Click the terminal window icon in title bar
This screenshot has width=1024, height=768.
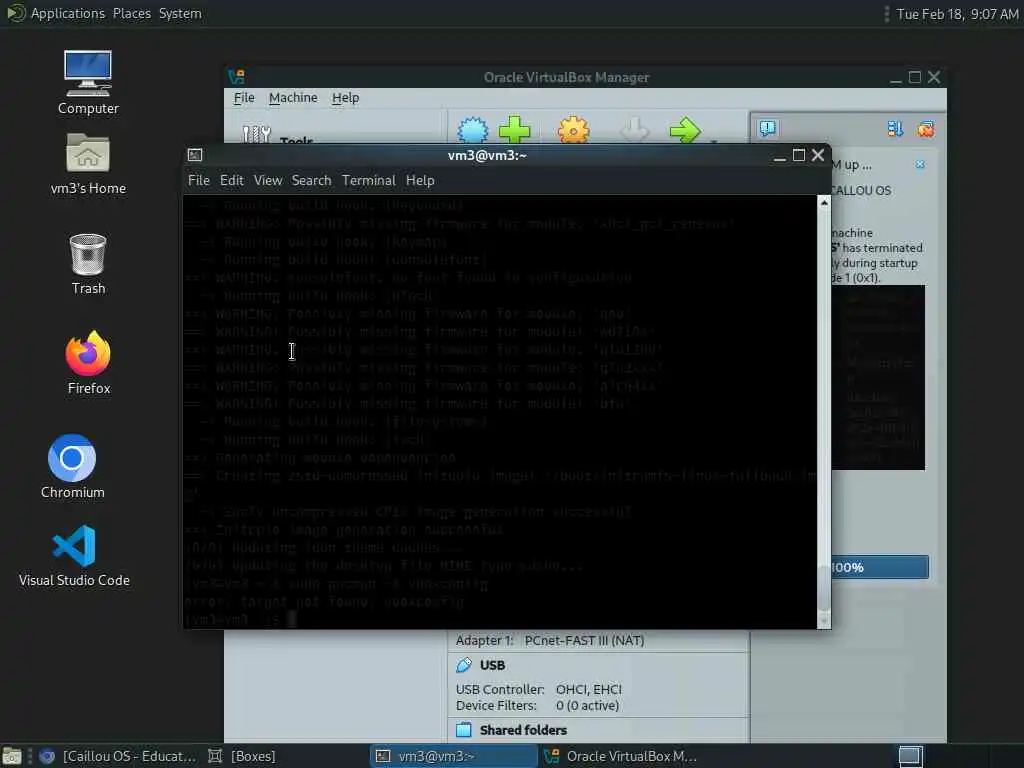tap(195, 155)
